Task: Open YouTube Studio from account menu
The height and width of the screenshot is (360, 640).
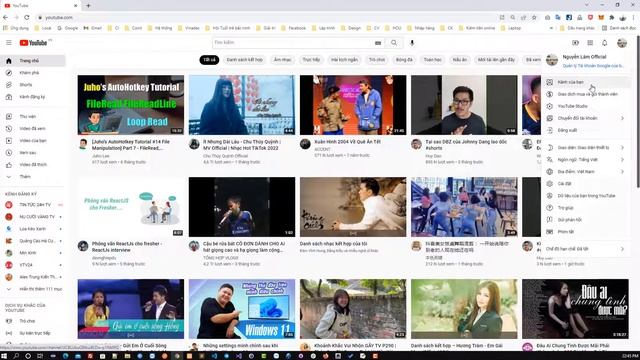Action: (586, 106)
